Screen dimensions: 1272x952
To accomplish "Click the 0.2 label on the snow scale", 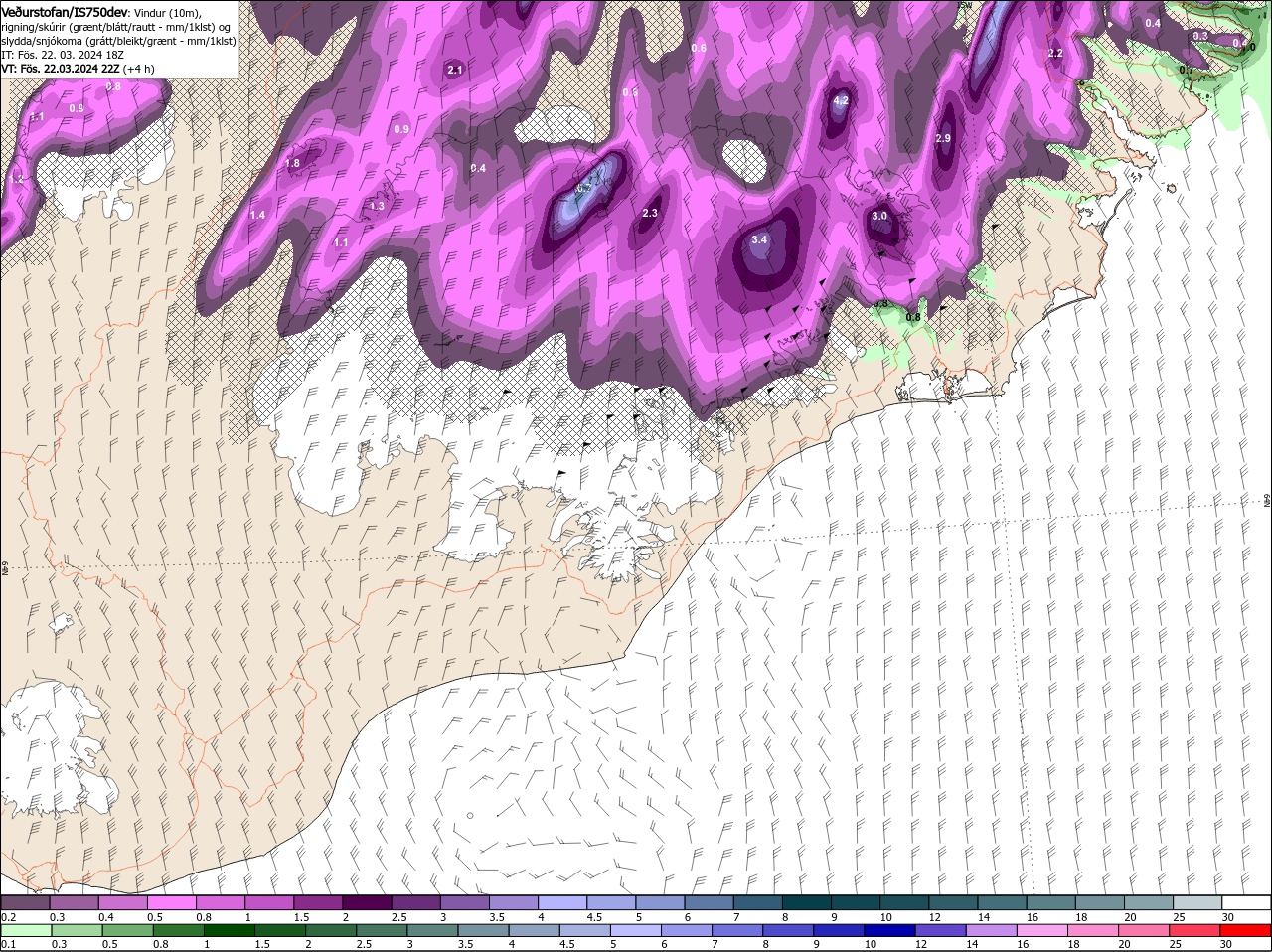I will [x=9, y=917].
